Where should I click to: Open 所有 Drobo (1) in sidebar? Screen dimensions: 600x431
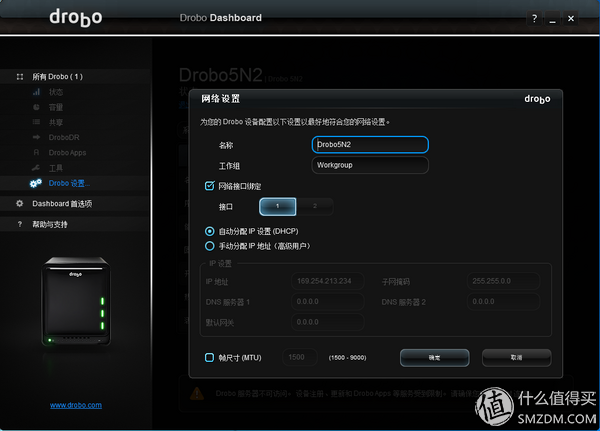click(75, 77)
